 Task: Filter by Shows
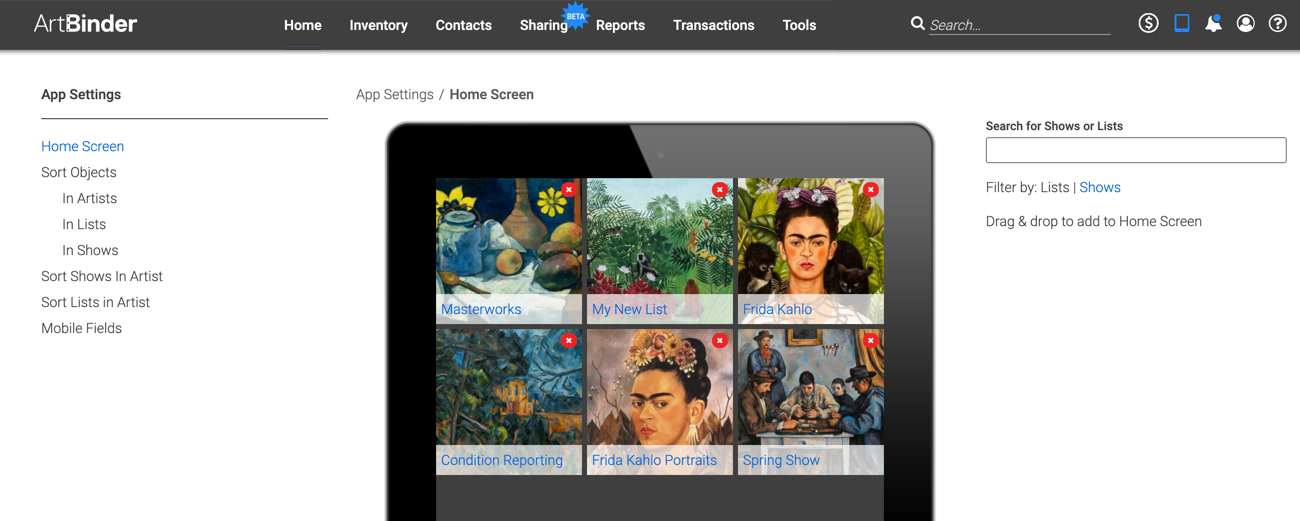click(1100, 187)
